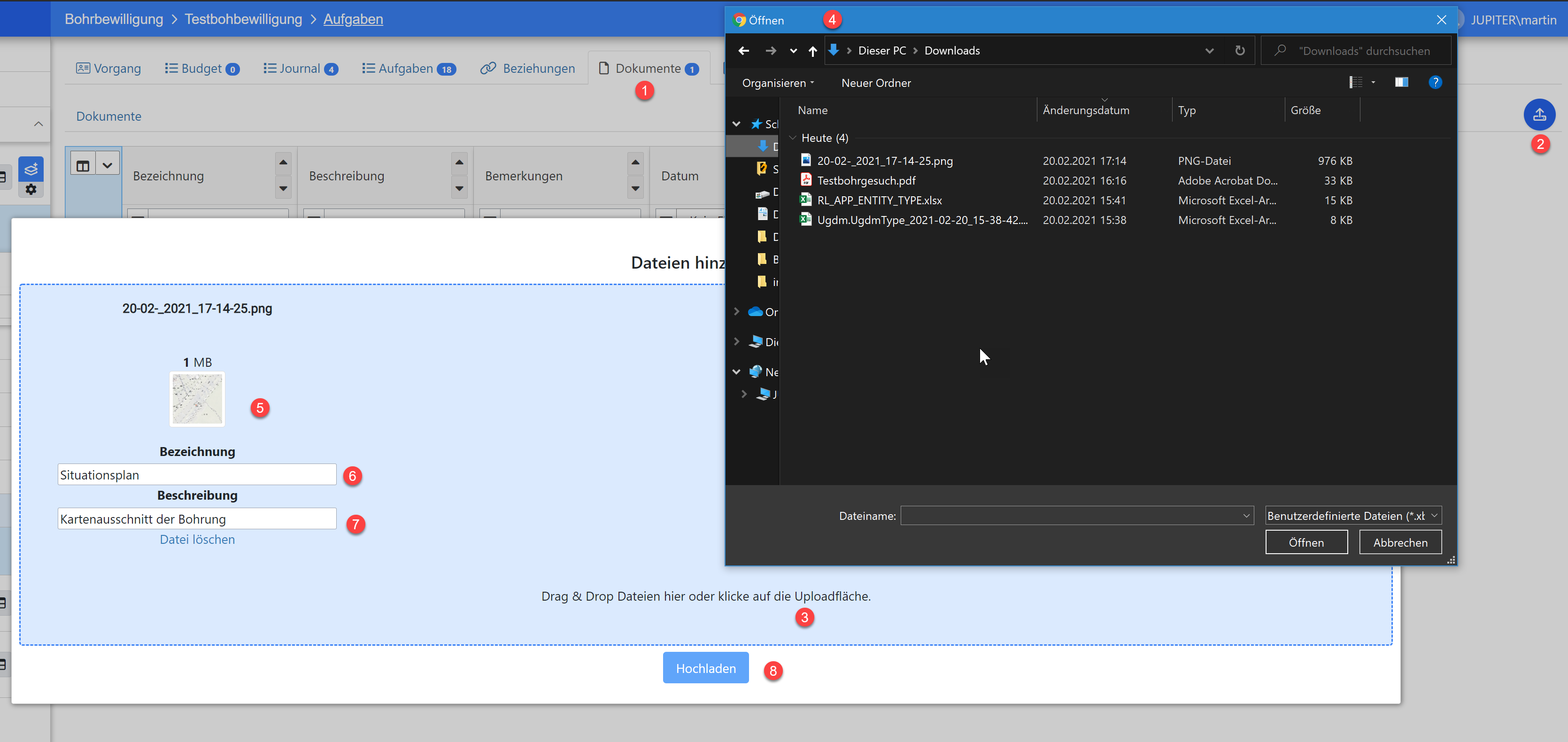Select the PDF icon of Testbohrgesuch.pdf
1568x742 pixels.
coord(805,179)
